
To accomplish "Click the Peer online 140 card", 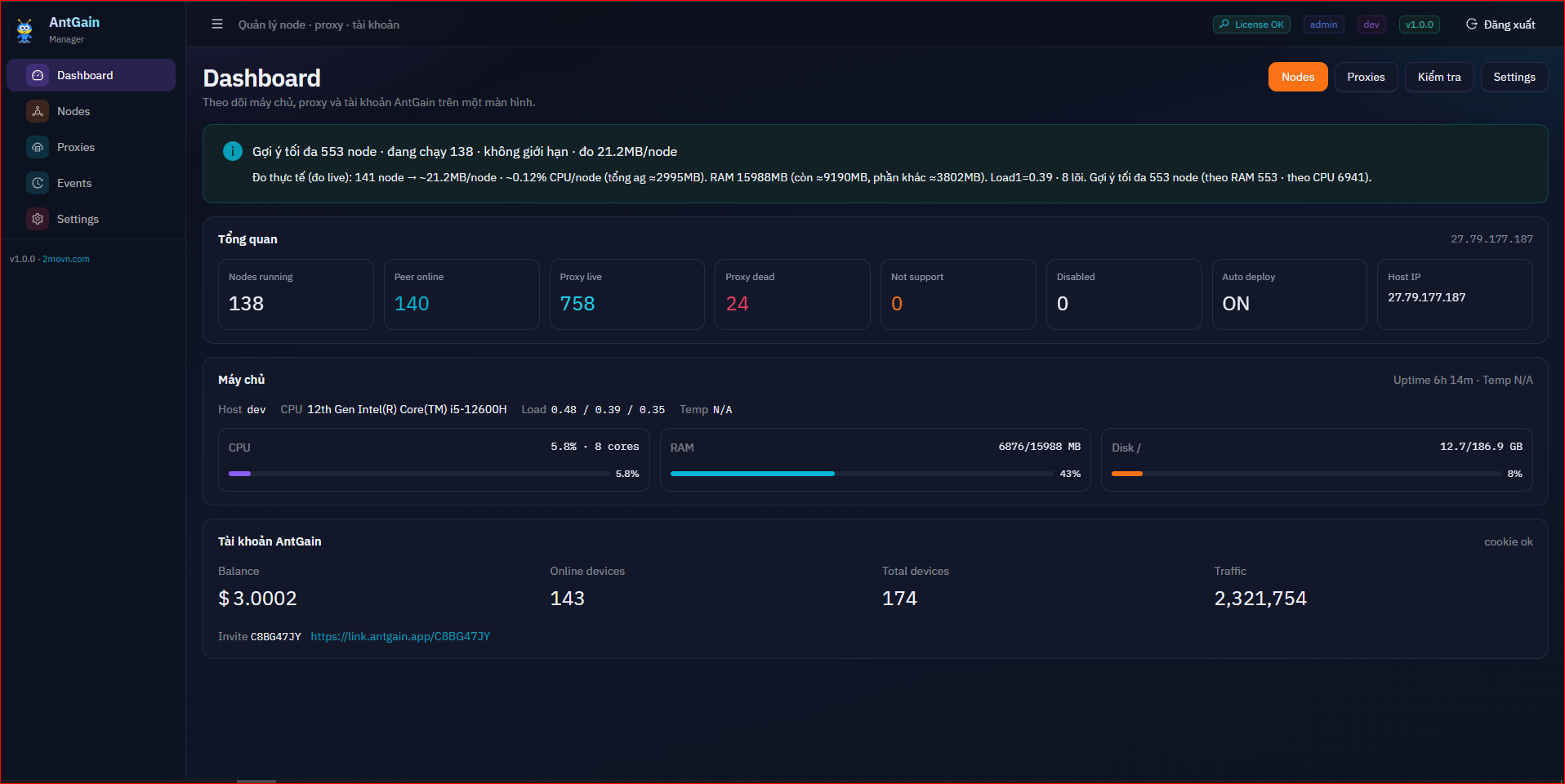I will coord(461,294).
